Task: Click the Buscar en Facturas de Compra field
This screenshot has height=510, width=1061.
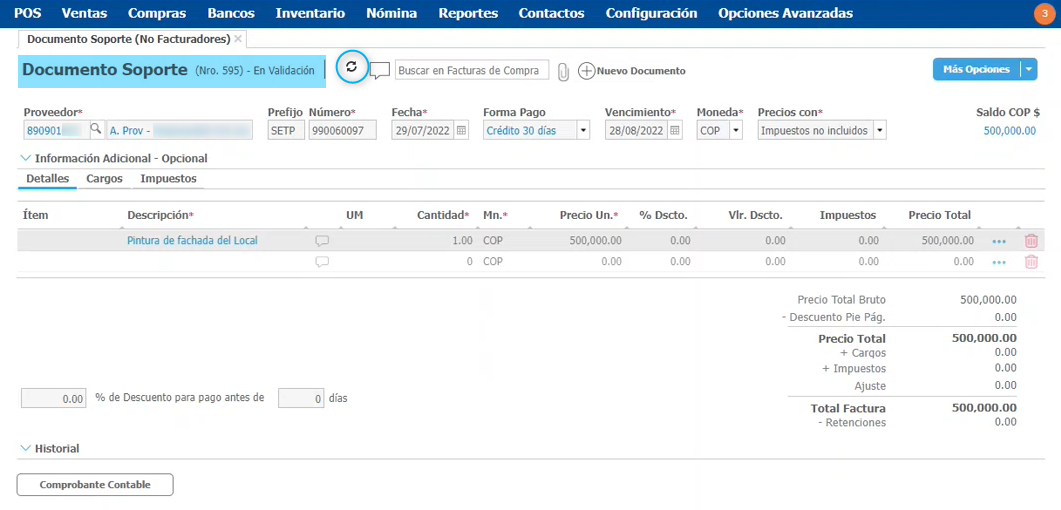Action: pyautogui.click(x=471, y=70)
